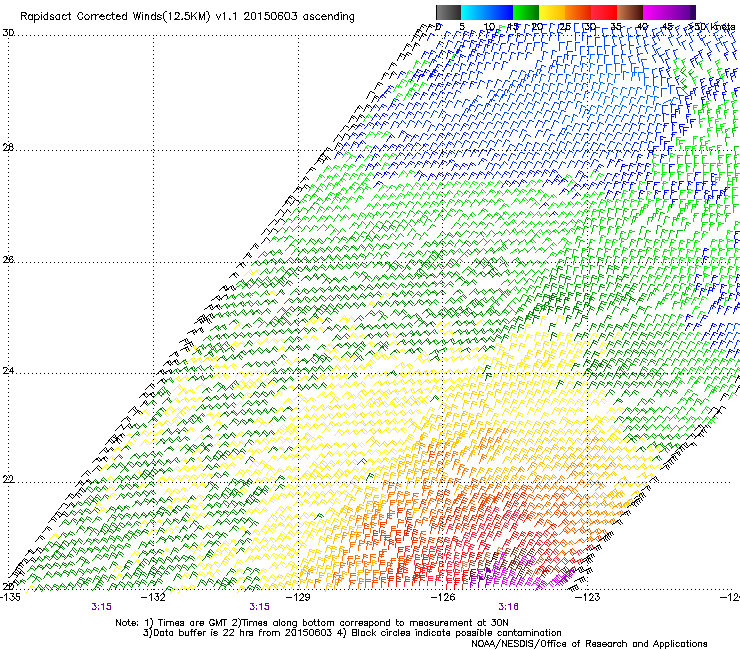This screenshot has height=650, width=740.
Task: Click the longitude label '-132'
Action: [x=154, y=597]
